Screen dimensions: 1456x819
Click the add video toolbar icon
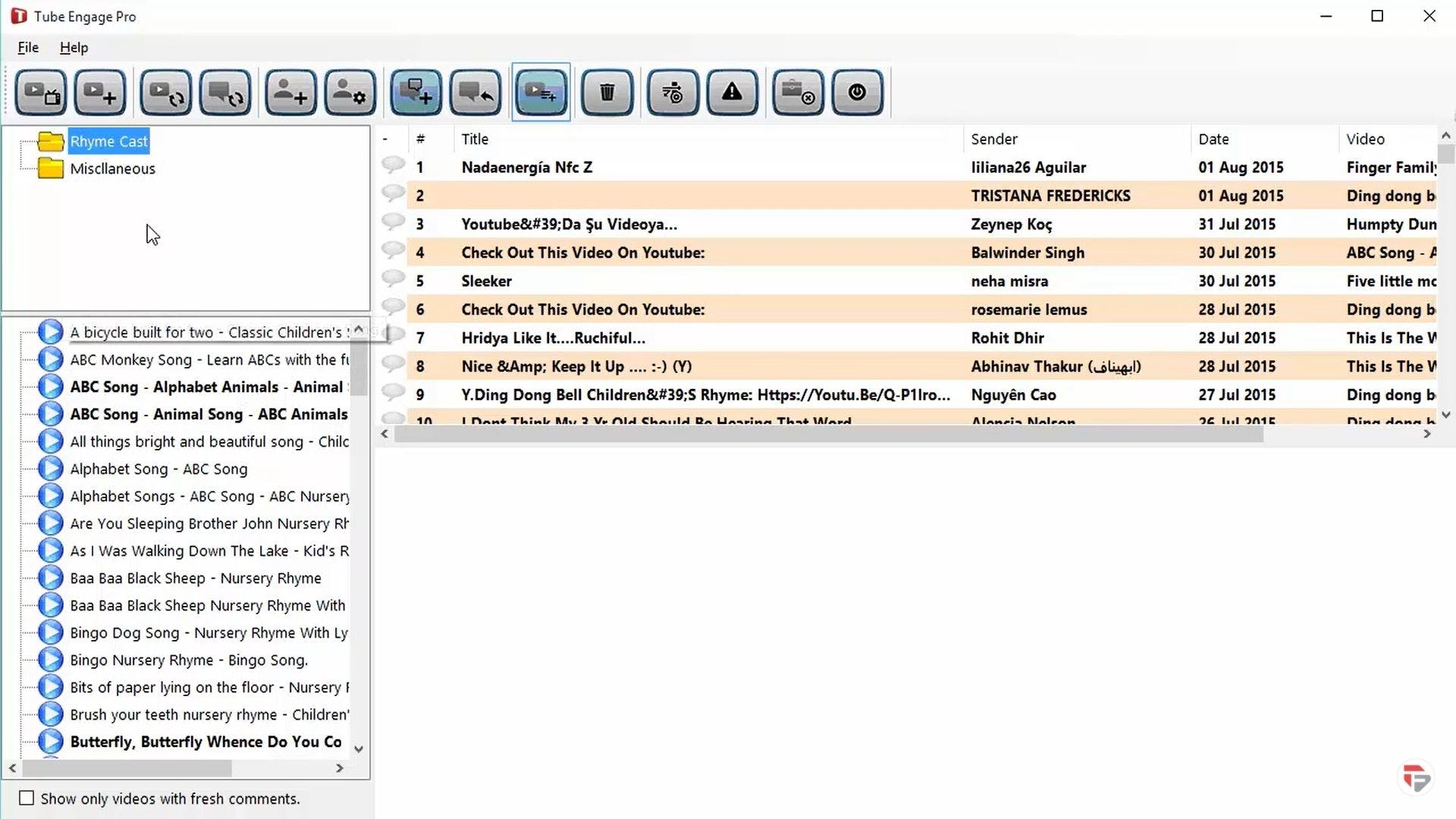click(x=100, y=93)
